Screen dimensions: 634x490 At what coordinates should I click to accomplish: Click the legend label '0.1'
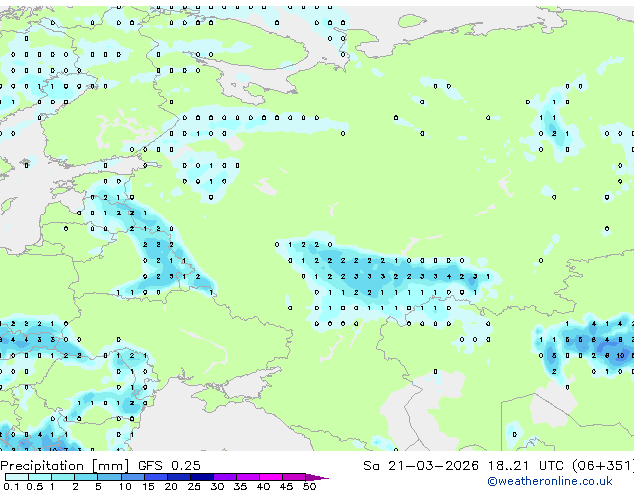tap(11, 486)
